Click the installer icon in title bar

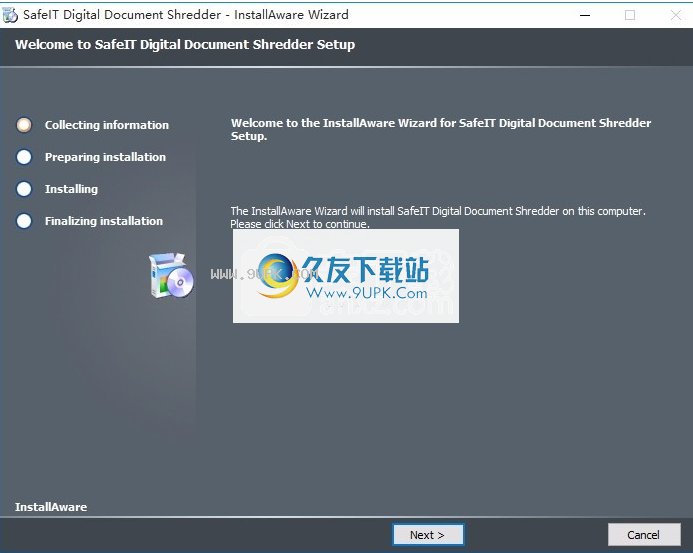pos(10,15)
